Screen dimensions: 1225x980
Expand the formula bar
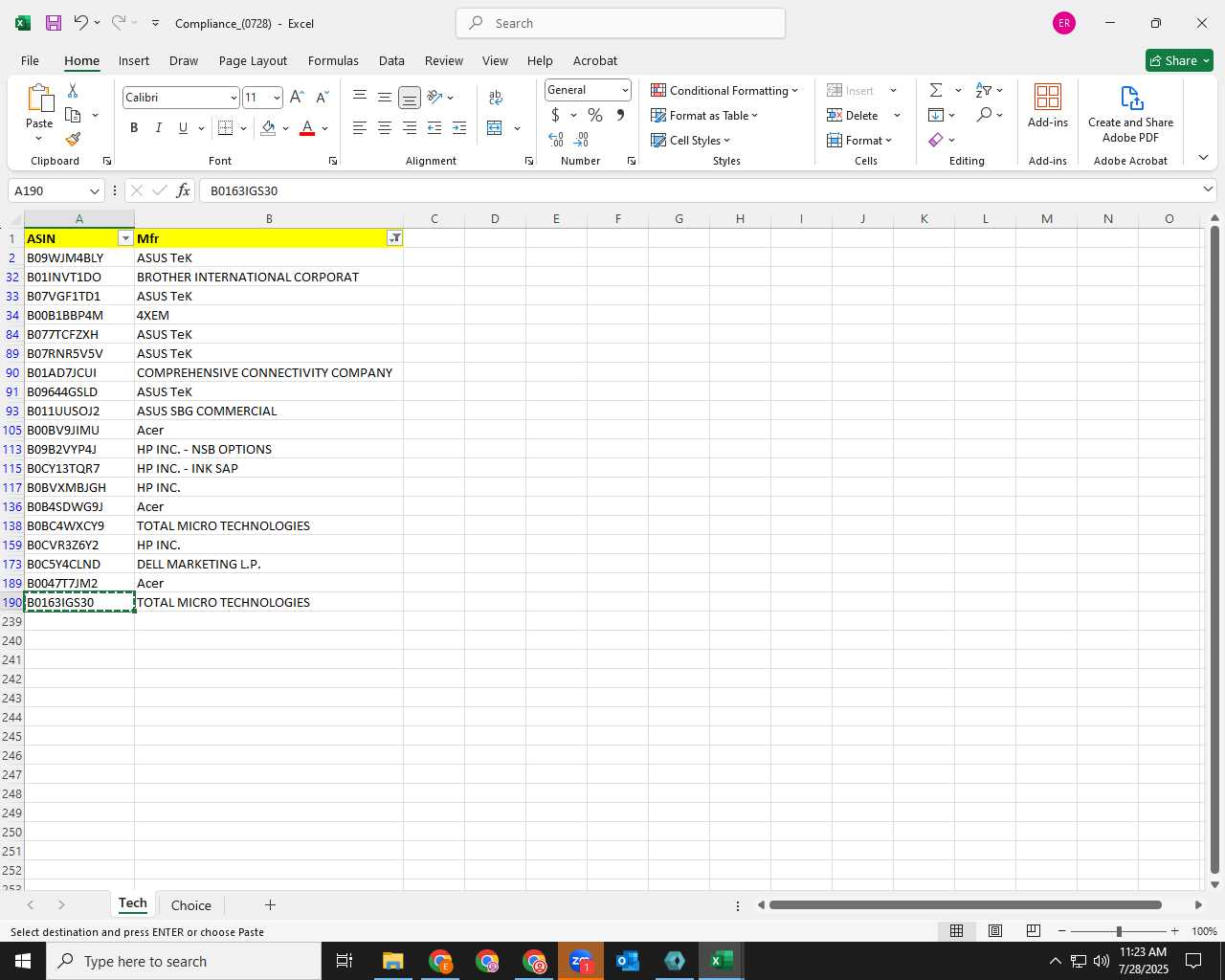(x=1208, y=190)
